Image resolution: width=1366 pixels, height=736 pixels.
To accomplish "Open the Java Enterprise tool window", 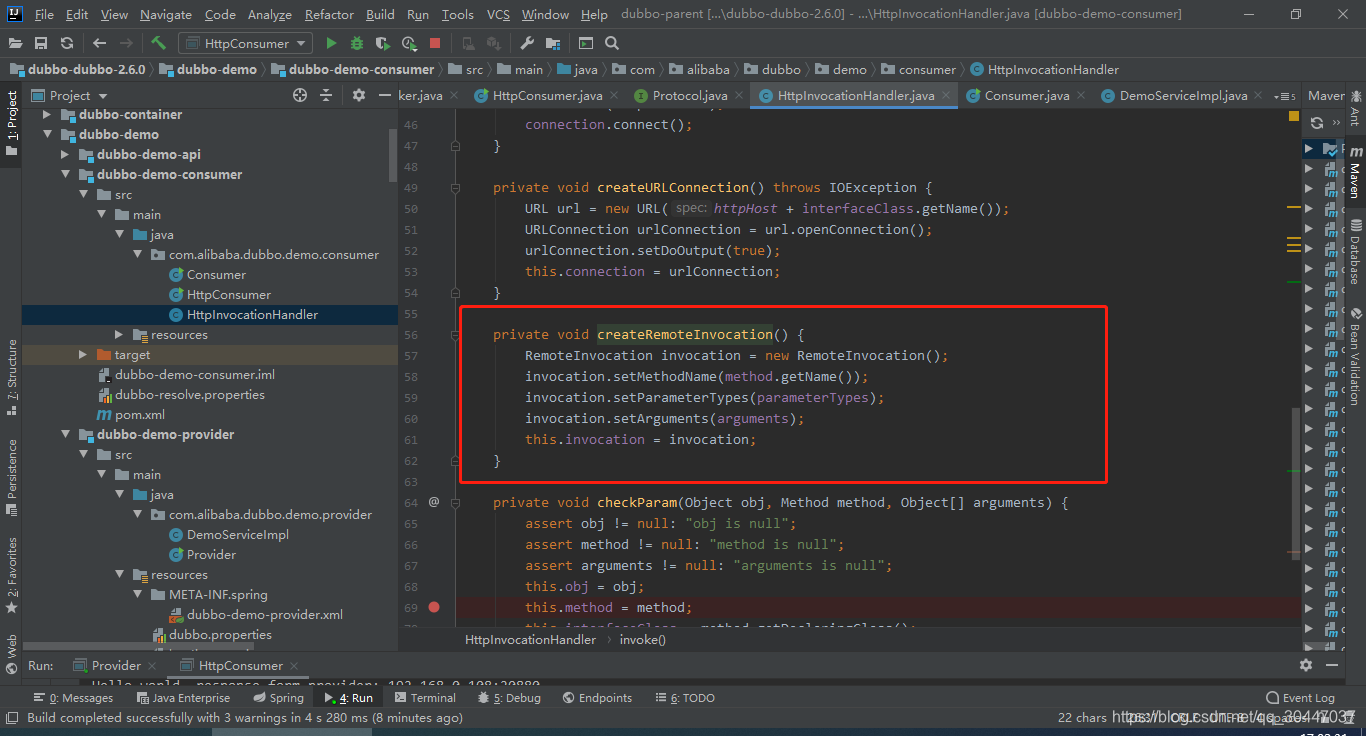I will point(182,698).
